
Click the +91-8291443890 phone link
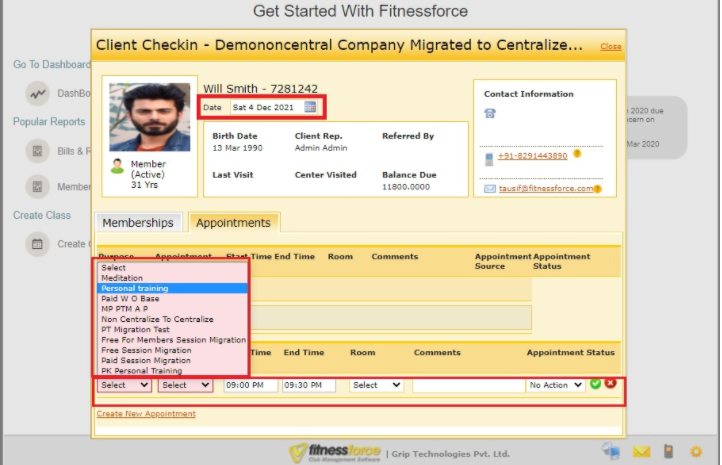click(x=532, y=156)
